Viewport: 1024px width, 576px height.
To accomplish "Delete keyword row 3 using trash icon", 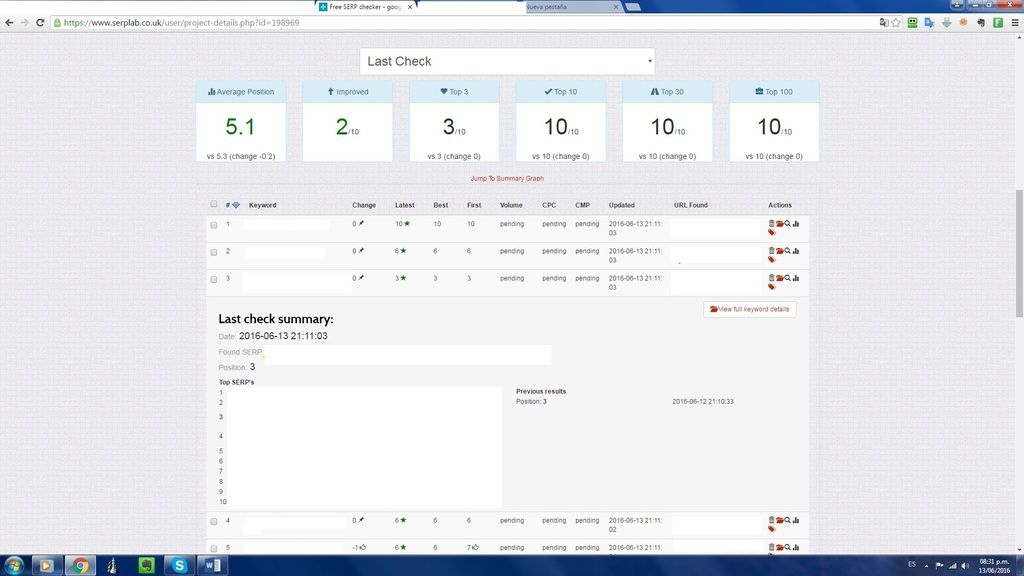I will coord(771,278).
